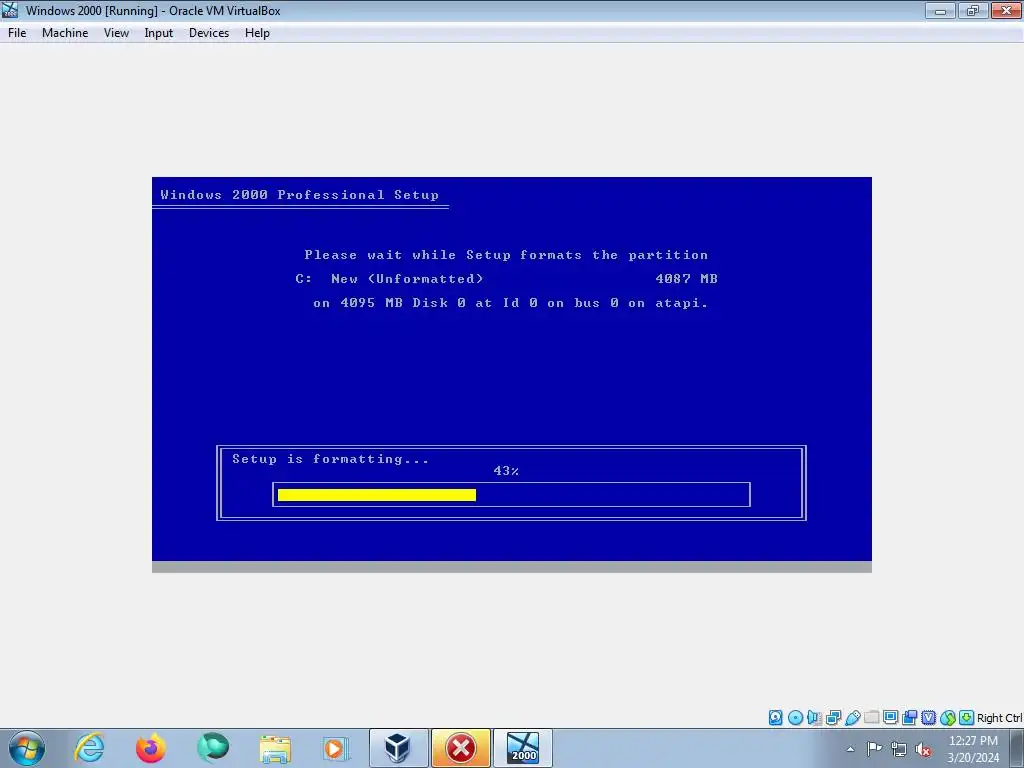Click the 'on 4095 MB Disk 0' line
This screenshot has width=1024, height=768.
pos(511,303)
